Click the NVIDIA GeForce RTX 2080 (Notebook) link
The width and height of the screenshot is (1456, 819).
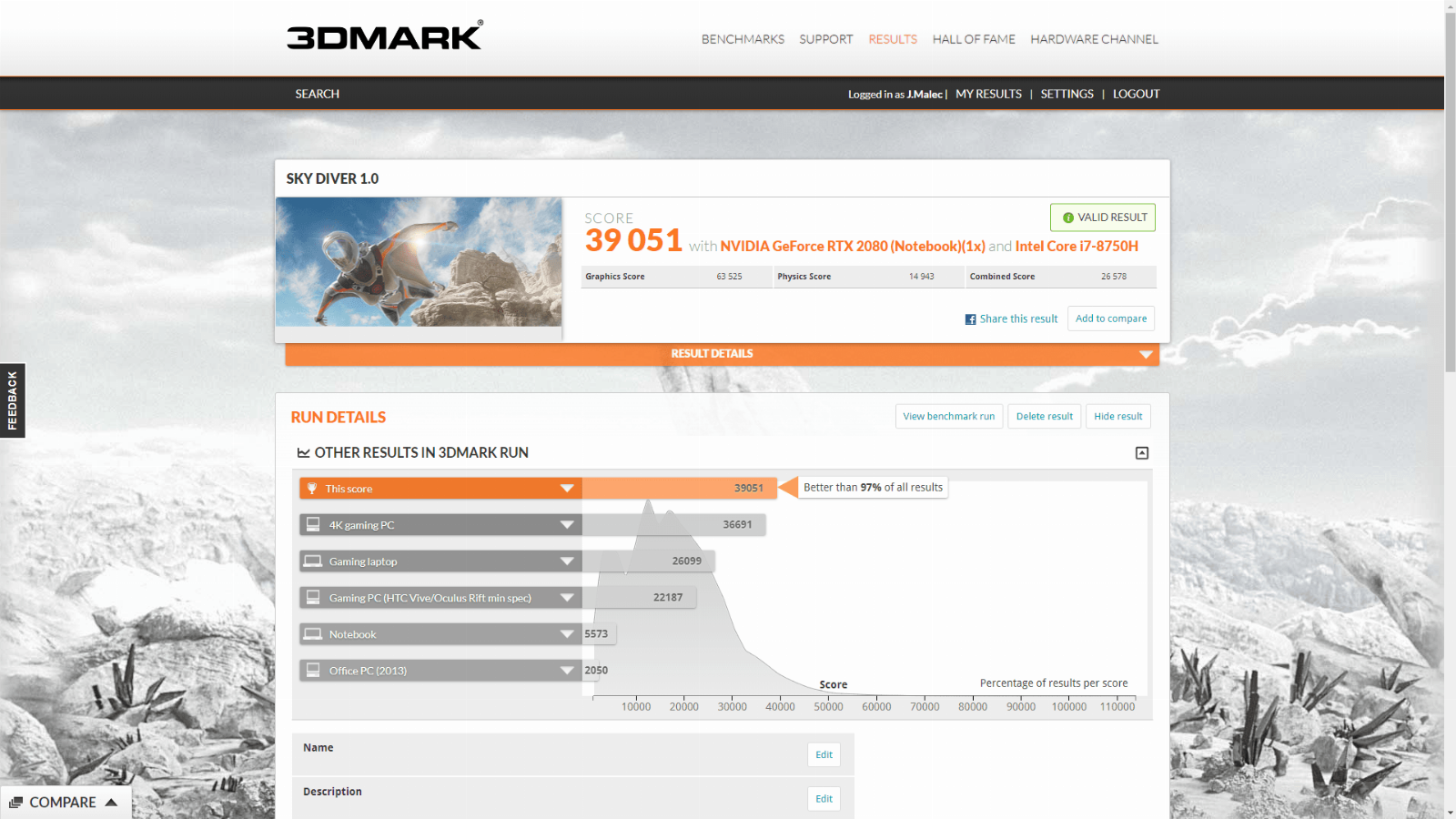point(853,247)
